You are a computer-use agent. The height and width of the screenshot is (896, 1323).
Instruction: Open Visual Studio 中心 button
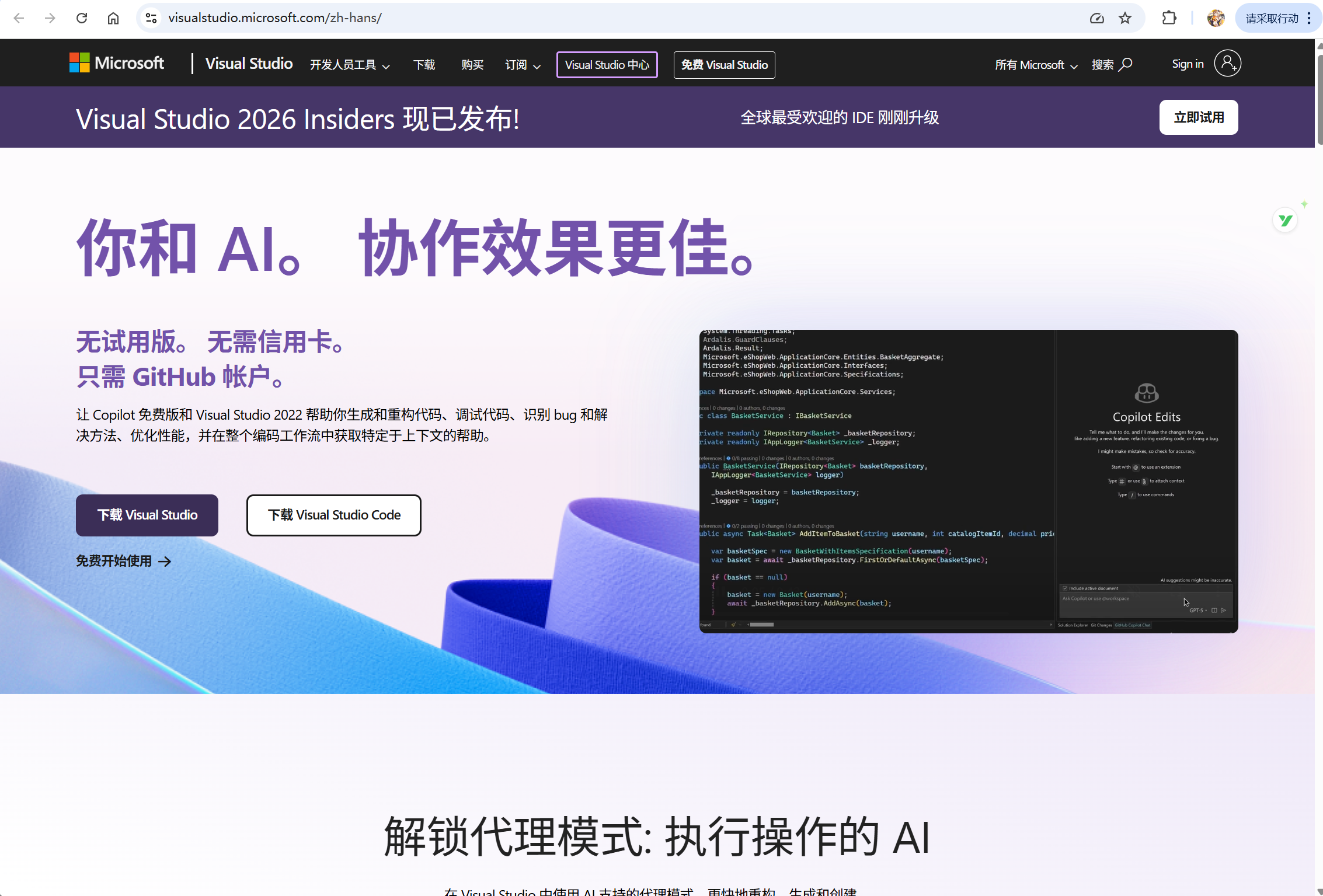point(607,65)
